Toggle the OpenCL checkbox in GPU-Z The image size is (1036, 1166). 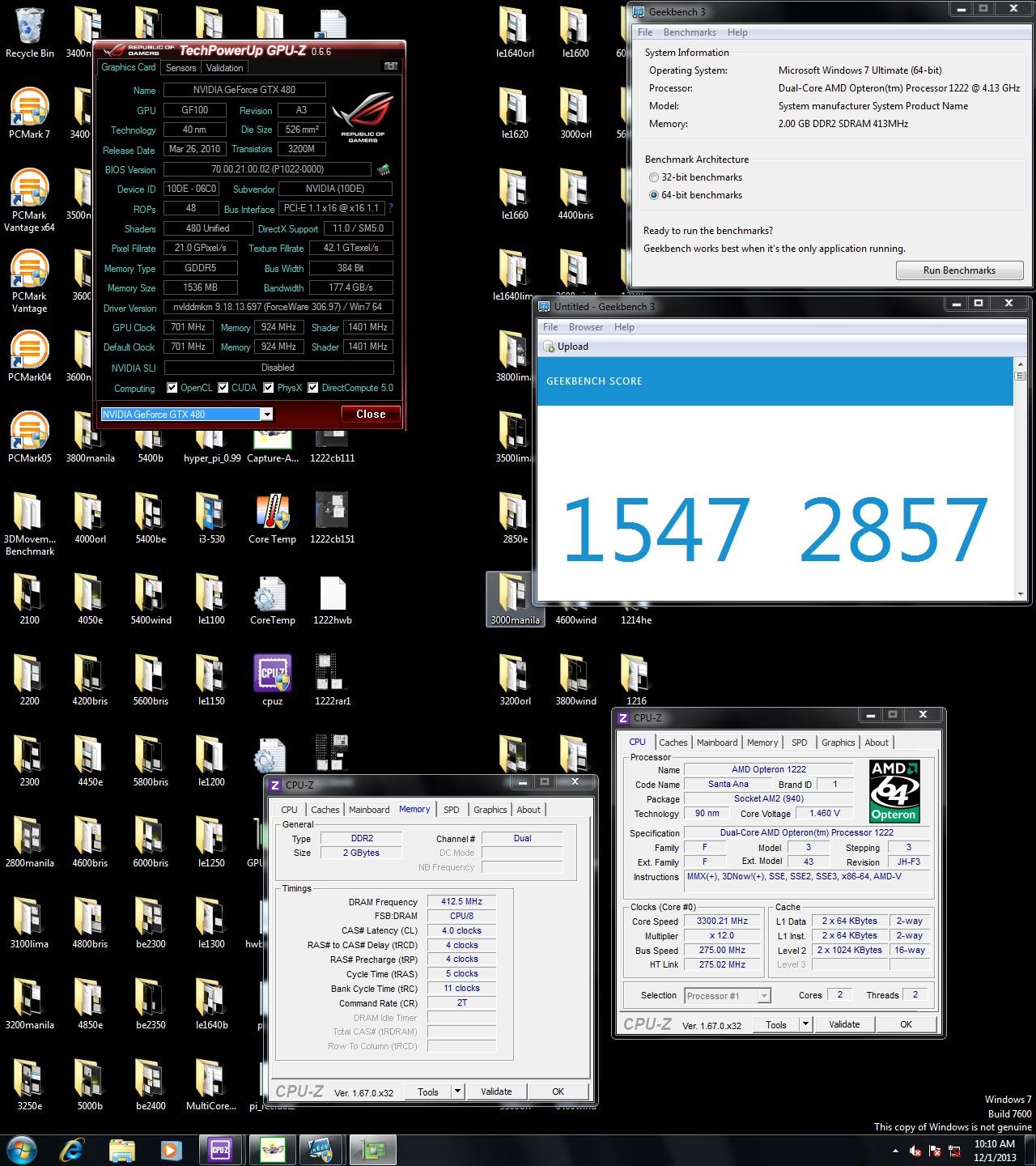172,388
